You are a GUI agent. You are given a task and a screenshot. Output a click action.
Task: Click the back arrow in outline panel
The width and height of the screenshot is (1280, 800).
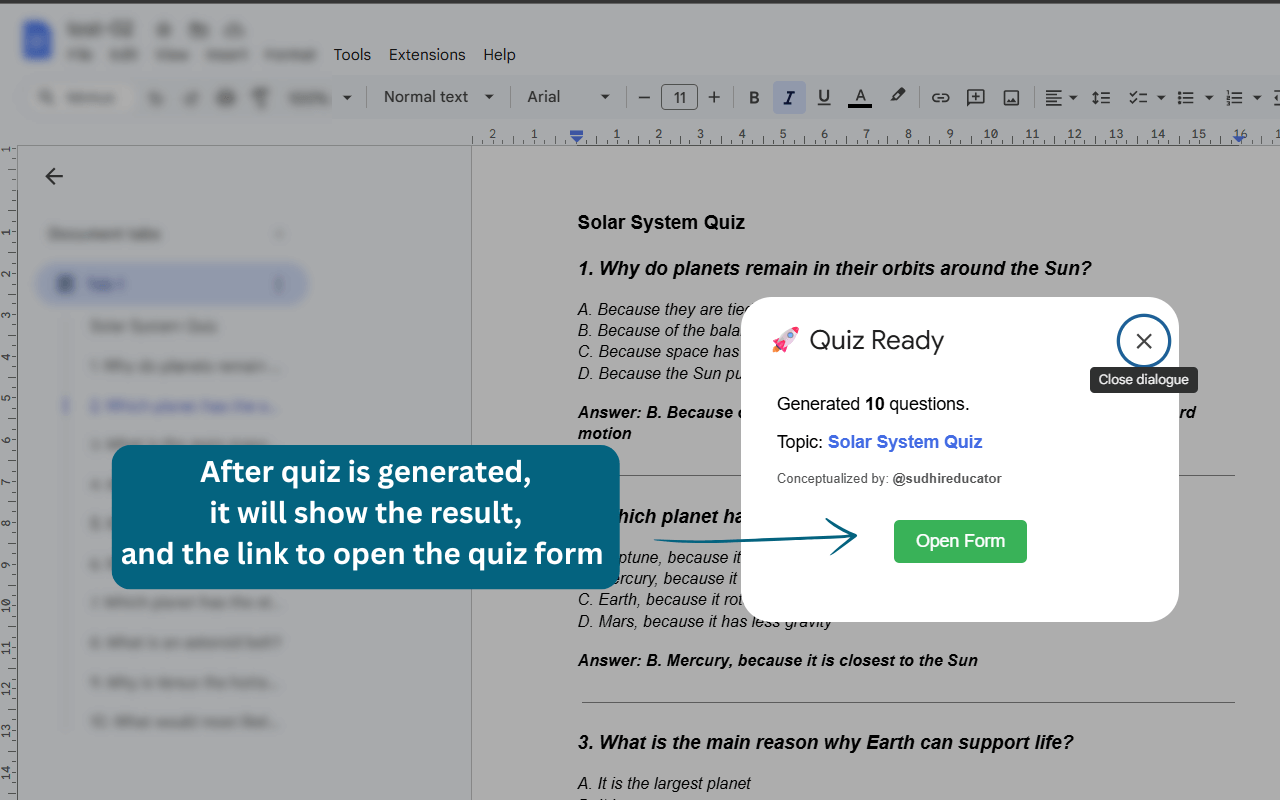(x=54, y=176)
